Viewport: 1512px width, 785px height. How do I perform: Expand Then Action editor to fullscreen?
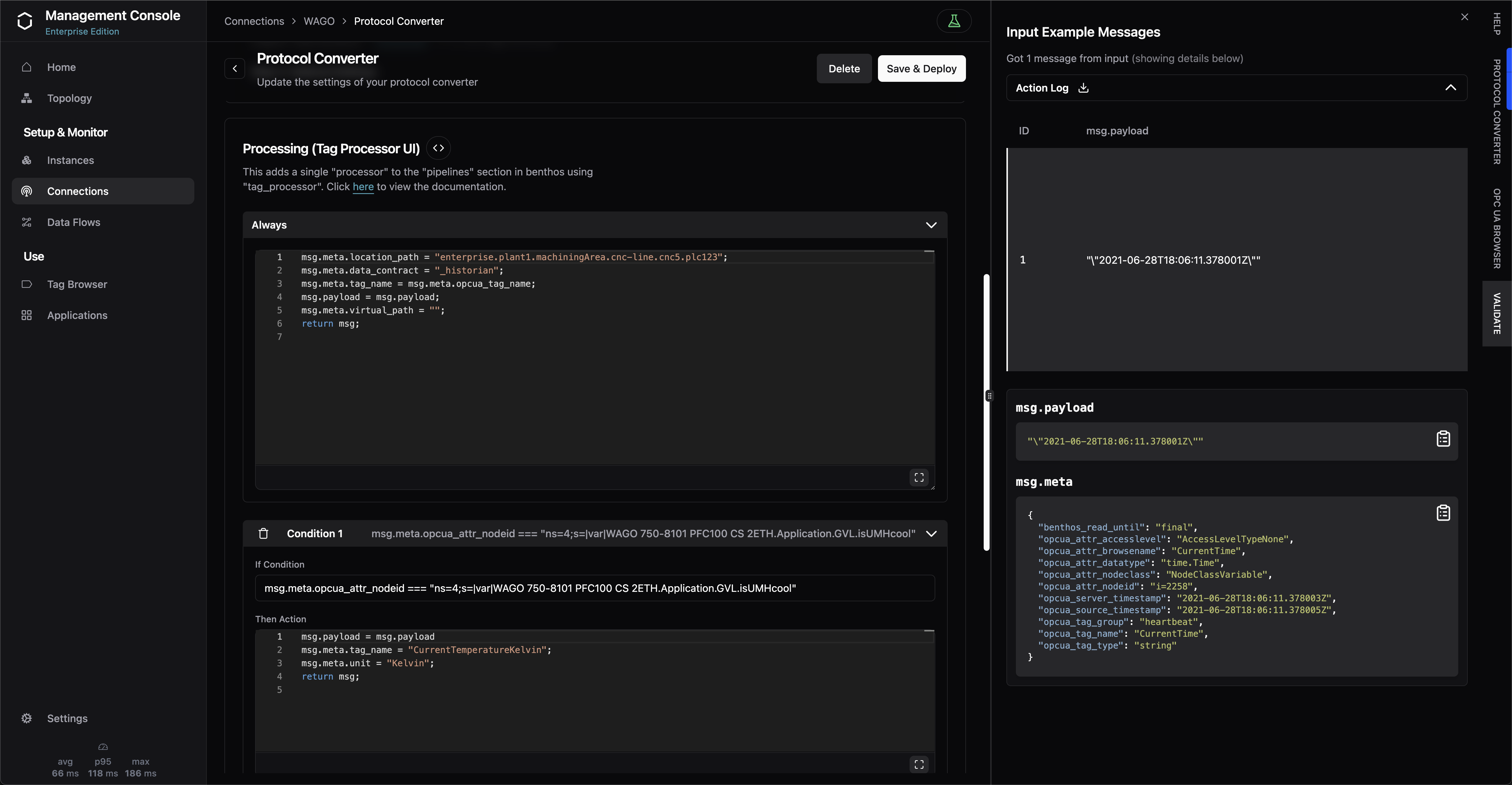click(x=919, y=764)
